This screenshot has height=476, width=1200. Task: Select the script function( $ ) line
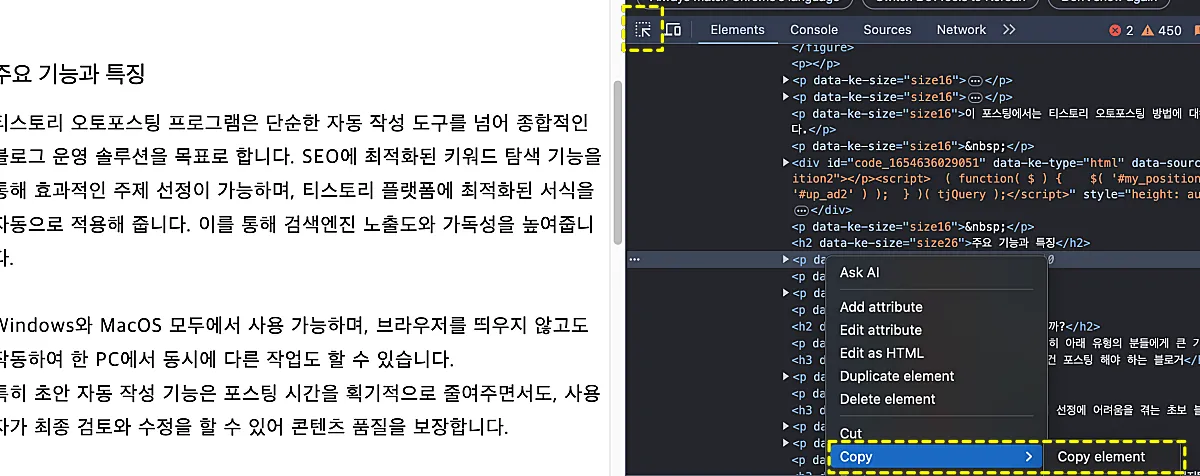tap(995, 178)
